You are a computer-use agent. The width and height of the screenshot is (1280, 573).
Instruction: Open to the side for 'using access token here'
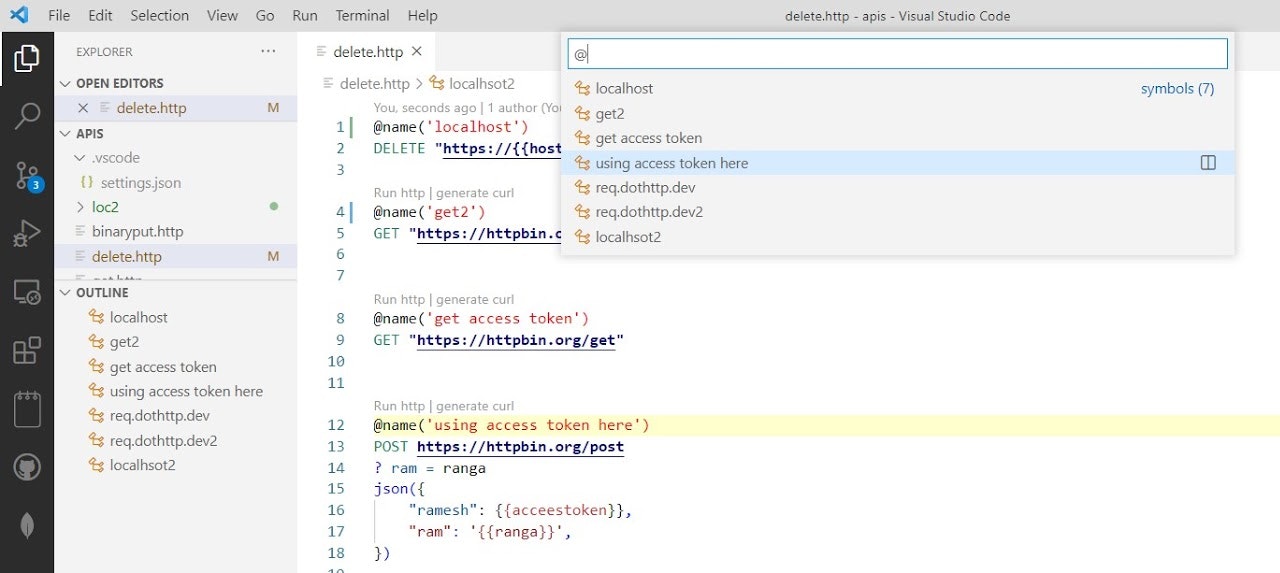pos(1208,163)
